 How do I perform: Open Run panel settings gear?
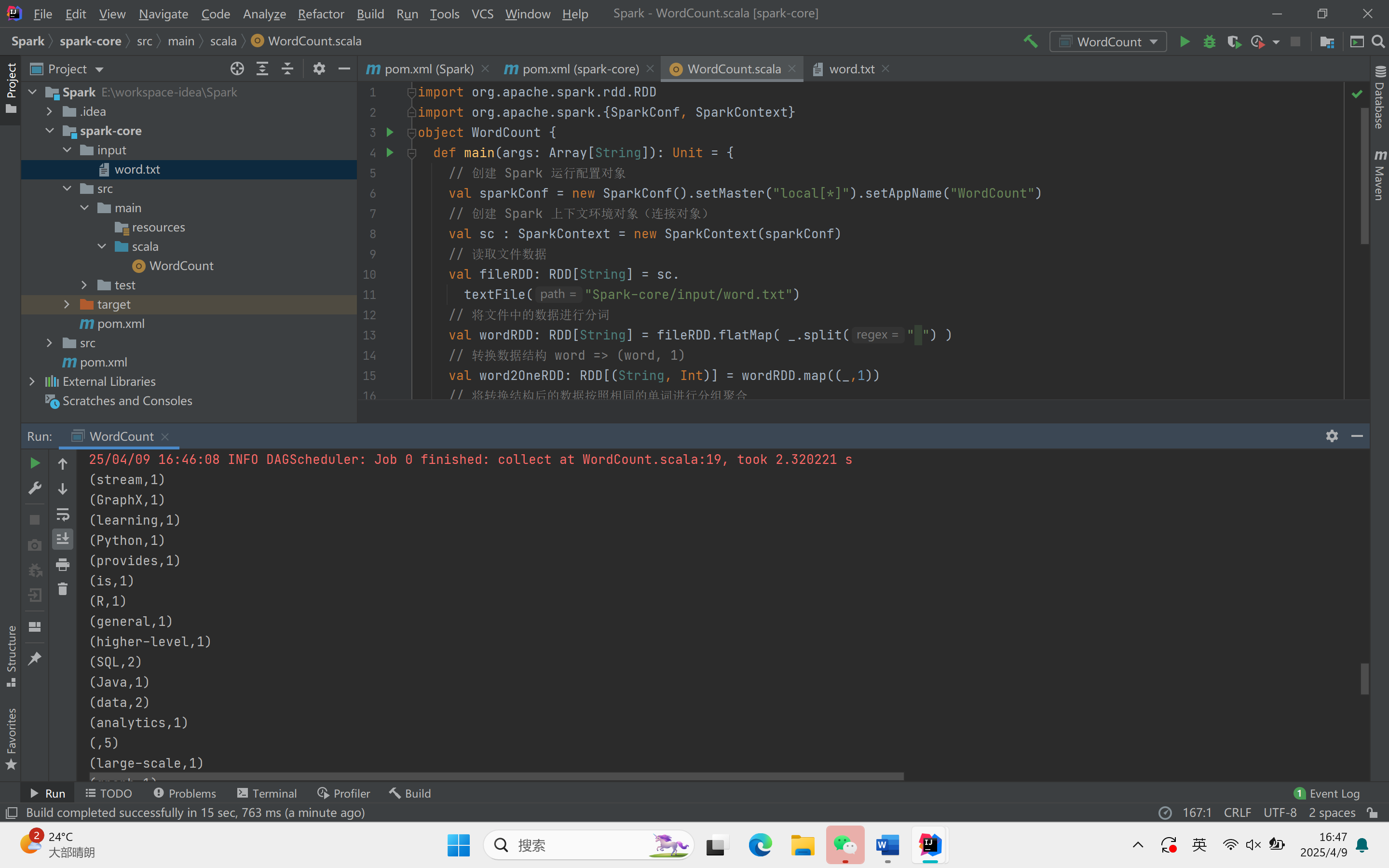tap(1332, 436)
